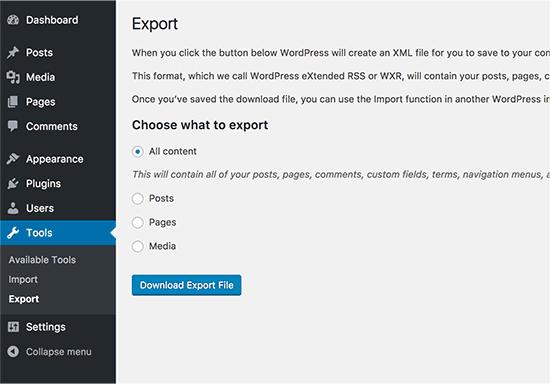Click the Comments speech bubble icon

tap(13, 126)
